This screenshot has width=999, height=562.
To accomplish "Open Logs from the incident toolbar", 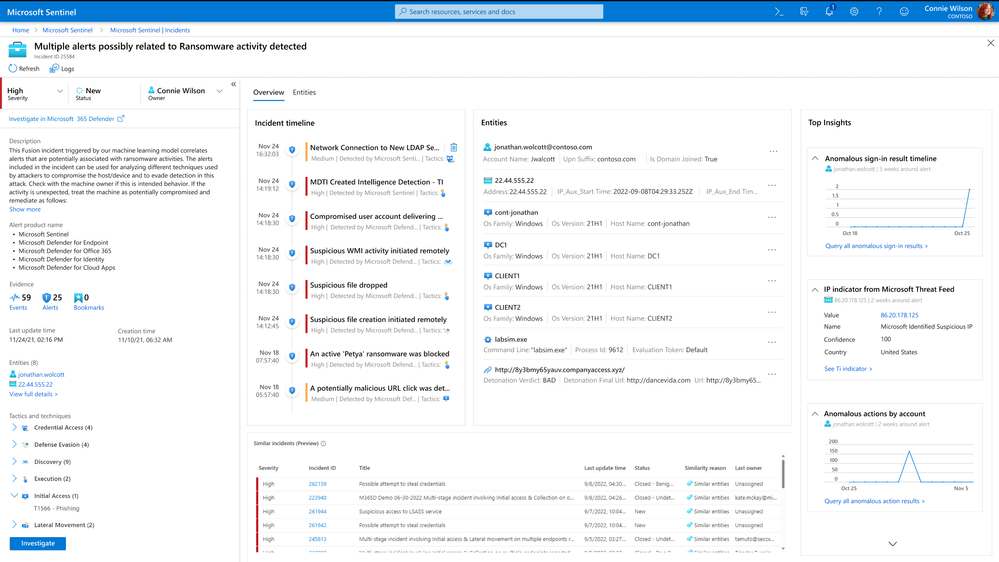I will point(62,68).
